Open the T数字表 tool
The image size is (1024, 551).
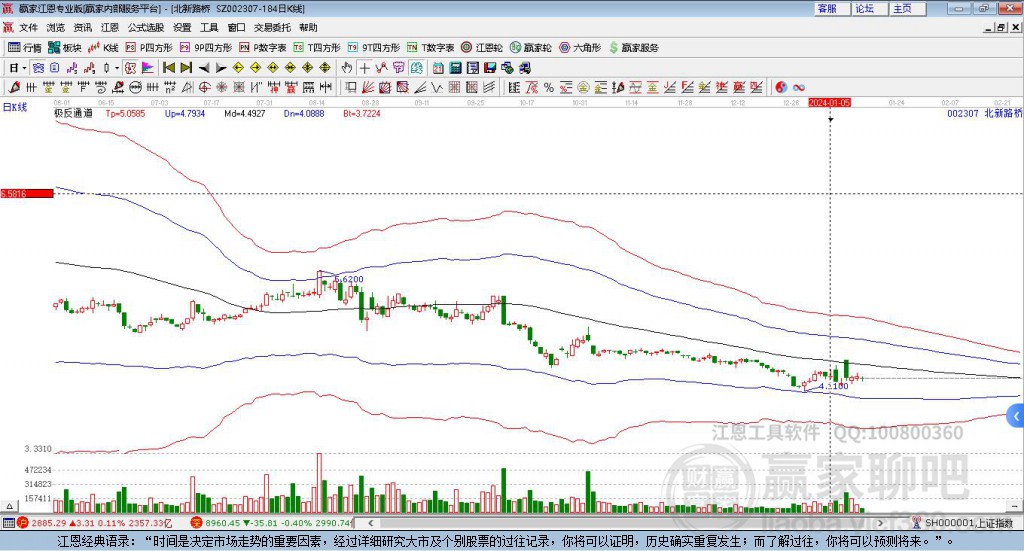[430, 48]
